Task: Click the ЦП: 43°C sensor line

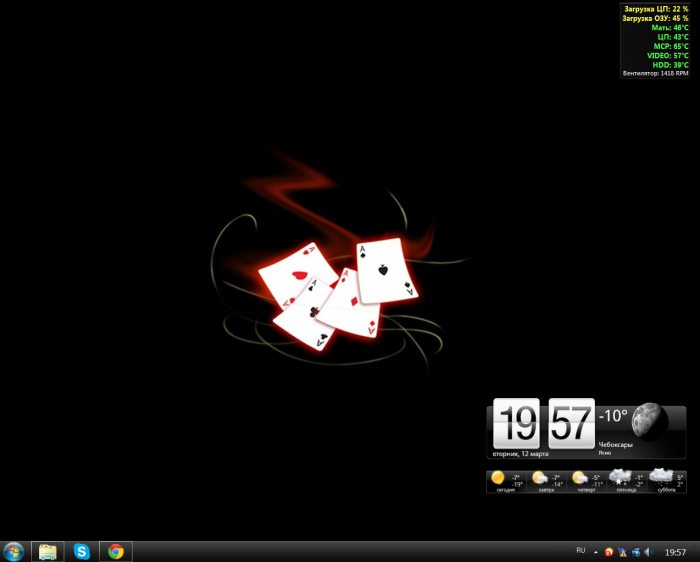Action: point(673,37)
